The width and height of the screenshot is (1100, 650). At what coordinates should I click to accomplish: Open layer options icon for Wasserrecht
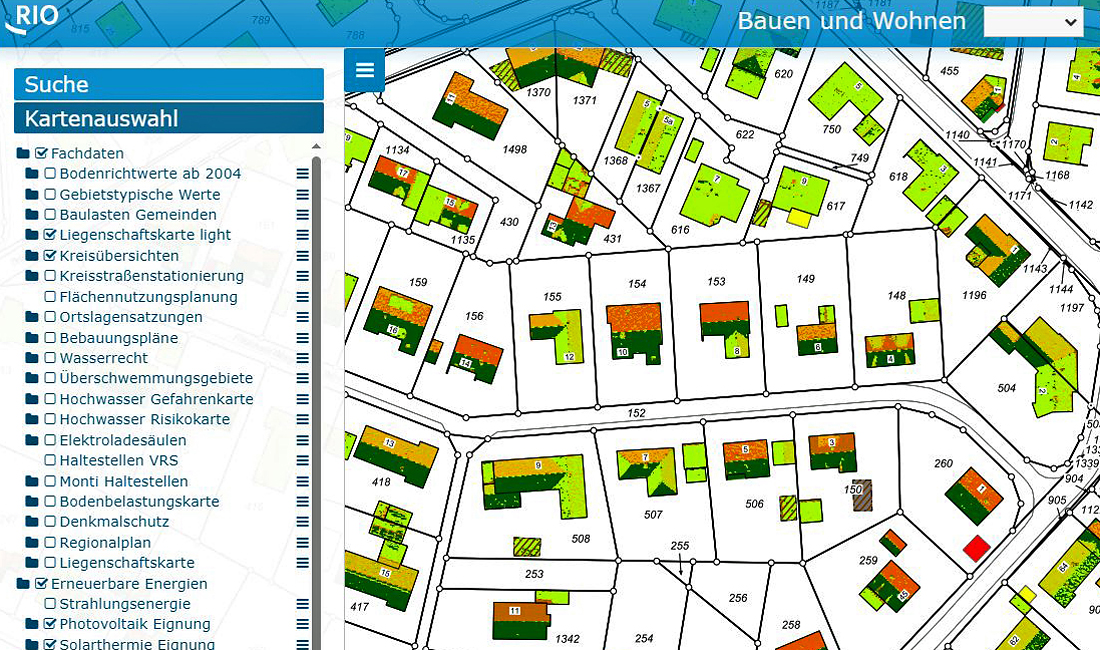[302, 358]
